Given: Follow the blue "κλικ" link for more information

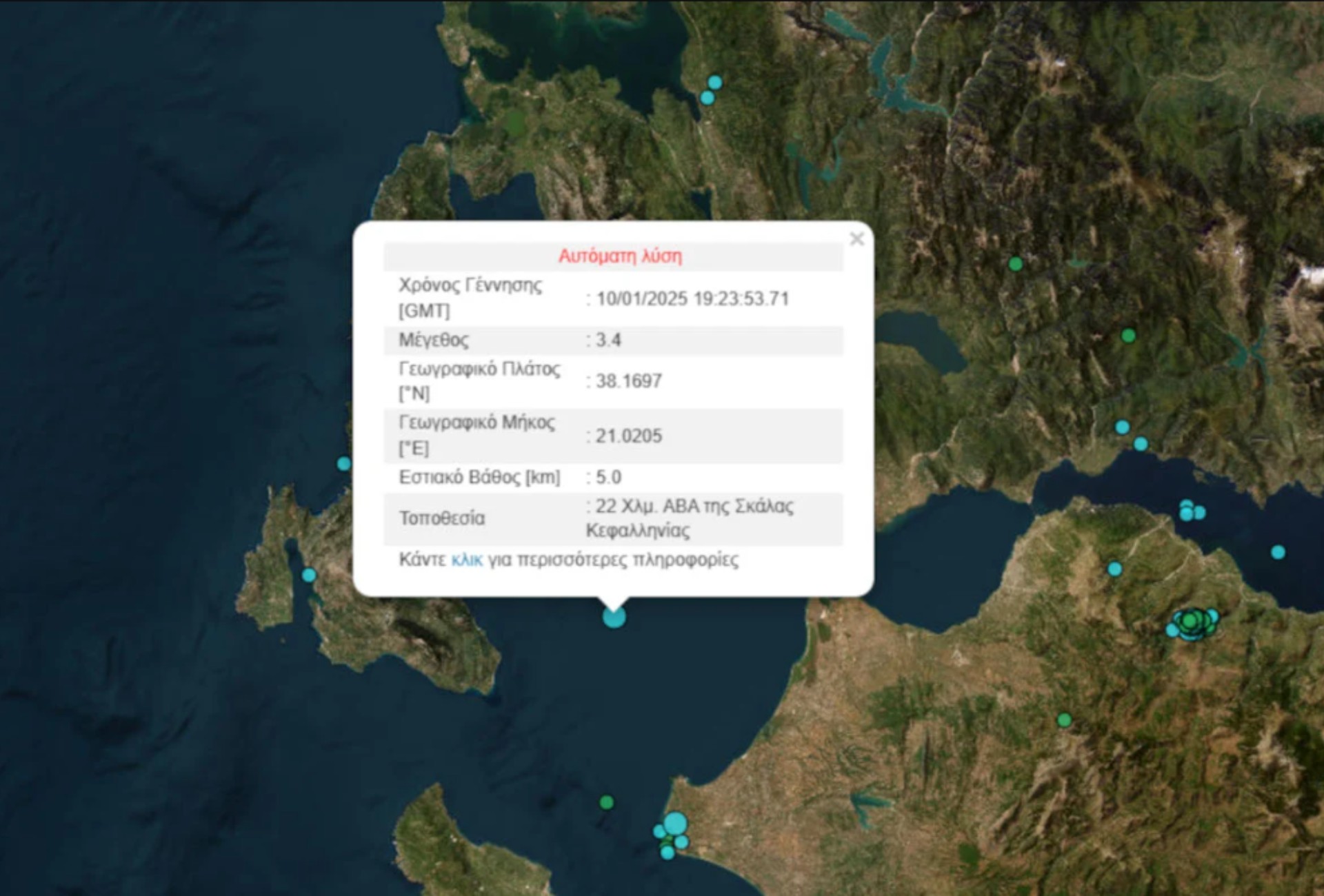Looking at the screenshot, I should tap(467, 560).
